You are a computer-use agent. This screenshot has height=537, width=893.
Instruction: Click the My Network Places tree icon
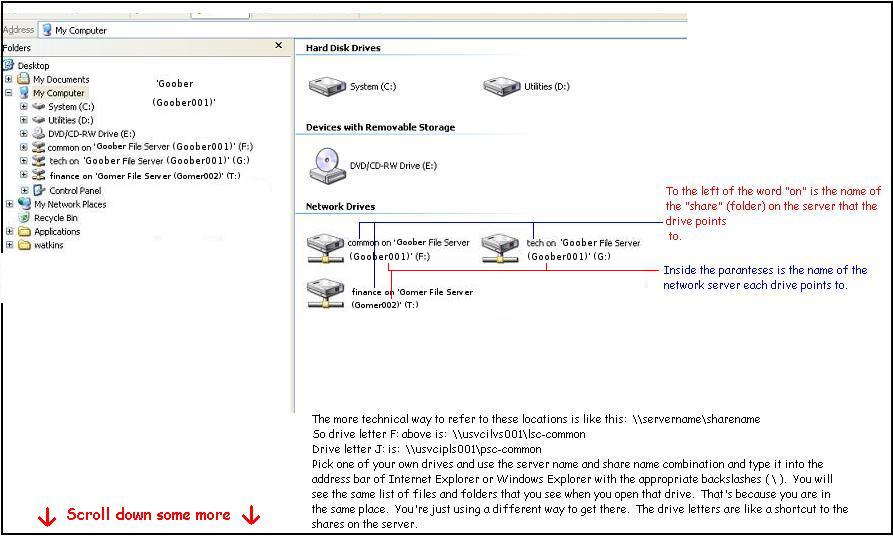pyautogui.click(x=24, y=204)
